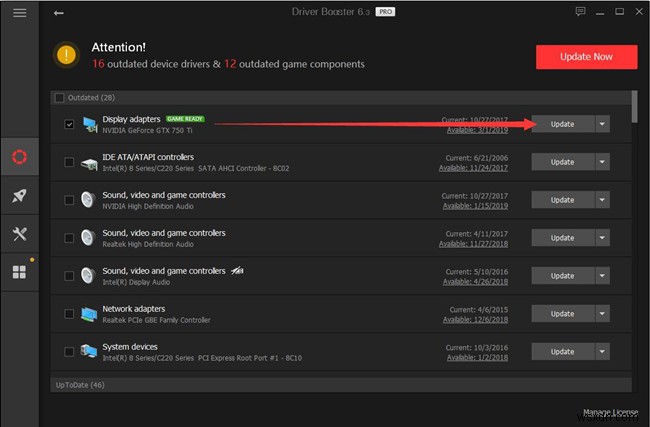Expand the Display adapters Update dropdown arrow

click(602, 124)
